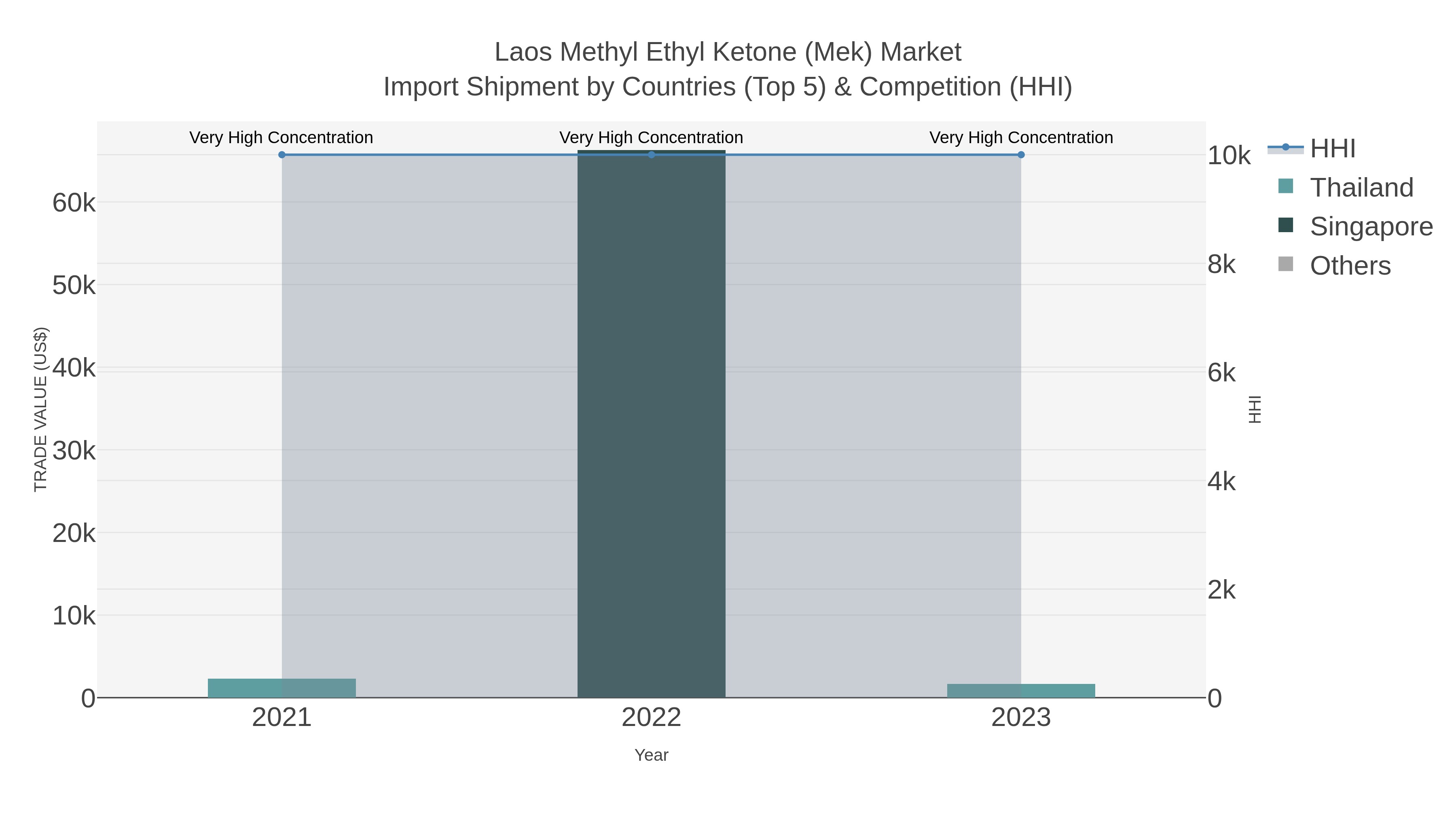Click the Others gray legend swatch
1456x819 pixels.
pos(1285,264)
